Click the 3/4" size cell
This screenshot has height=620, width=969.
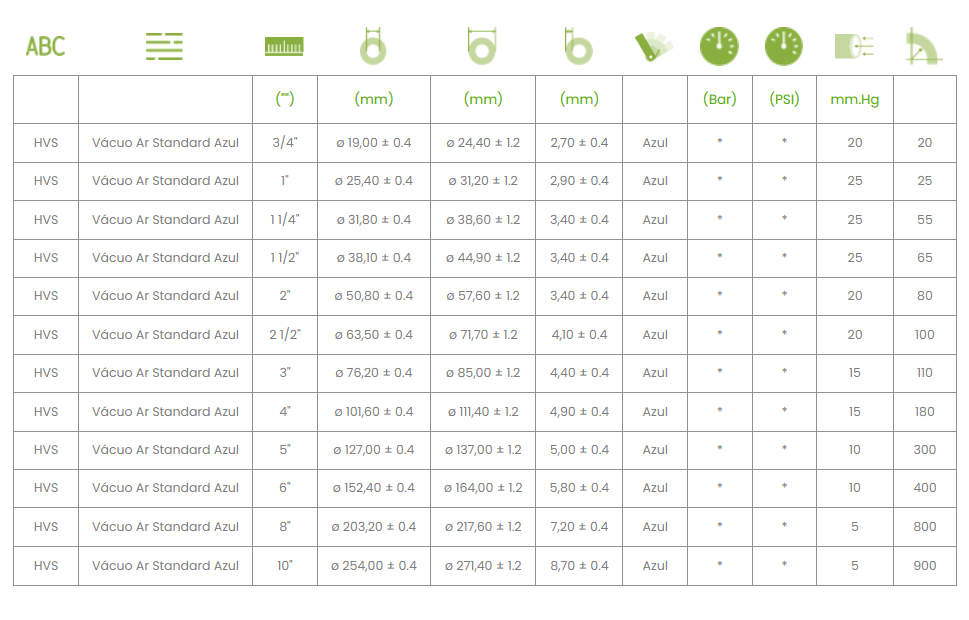pyautogui.click(x=285, y=143)
